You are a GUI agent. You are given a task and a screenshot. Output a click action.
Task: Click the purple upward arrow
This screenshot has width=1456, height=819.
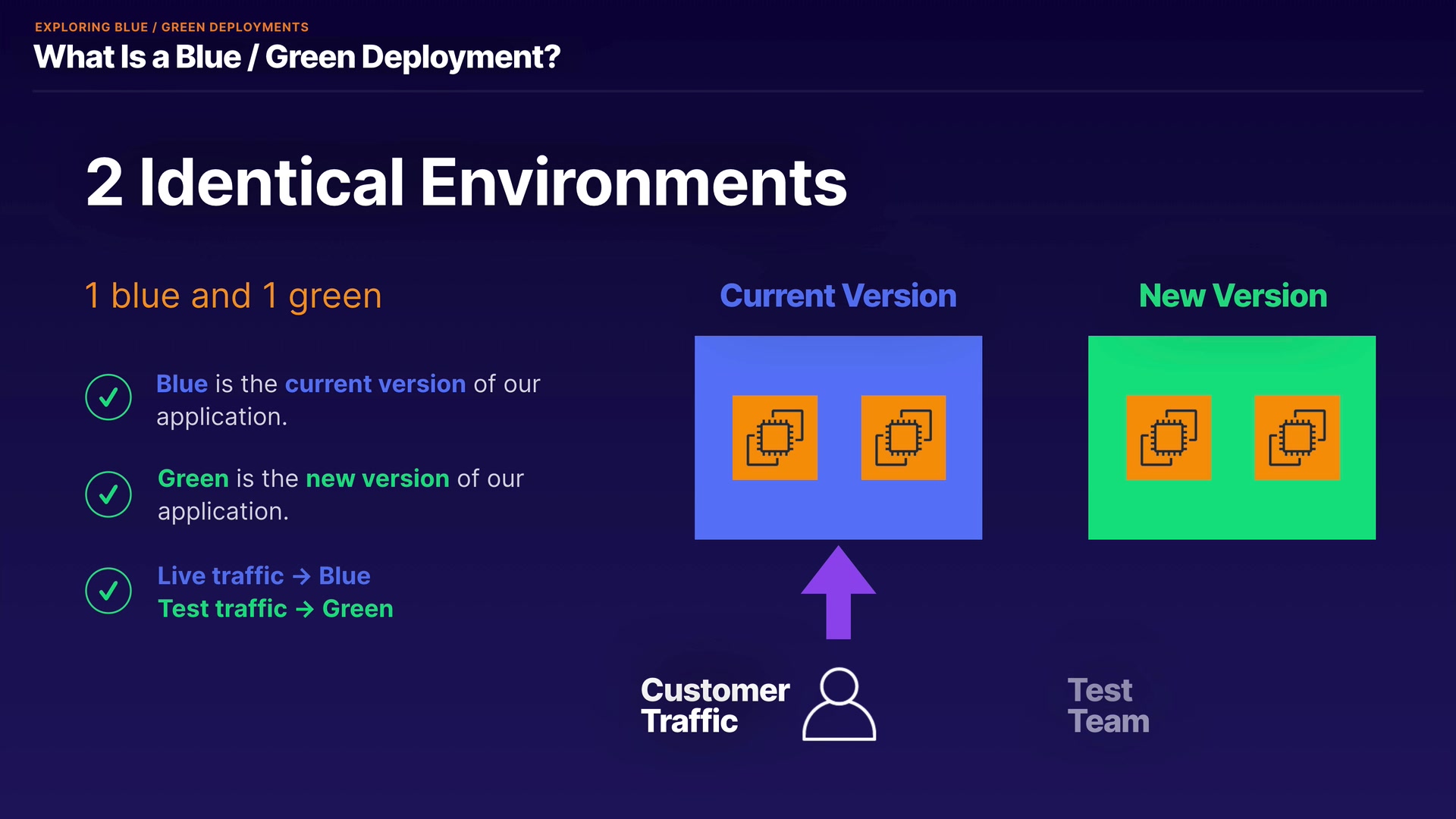point(838,592)
